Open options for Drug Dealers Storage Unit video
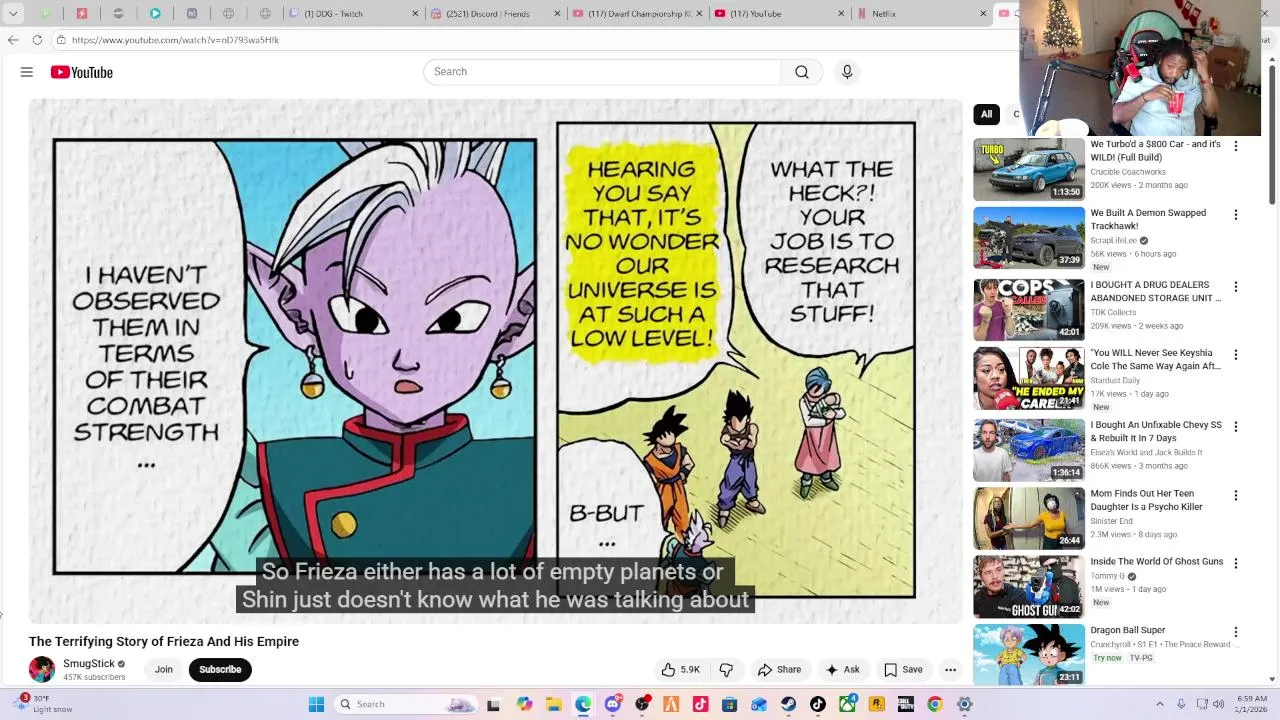Screen dimensions: 1280x720 click(1236, 287)
